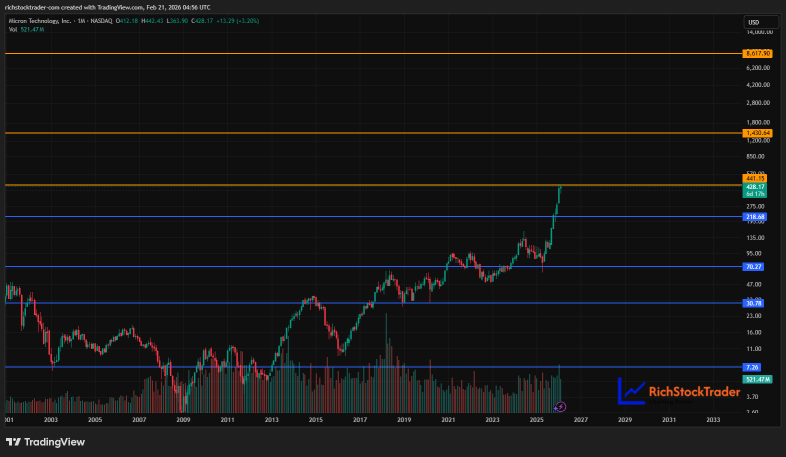
Task: Select the orange 8,617.90 price label
Action: 757,53
